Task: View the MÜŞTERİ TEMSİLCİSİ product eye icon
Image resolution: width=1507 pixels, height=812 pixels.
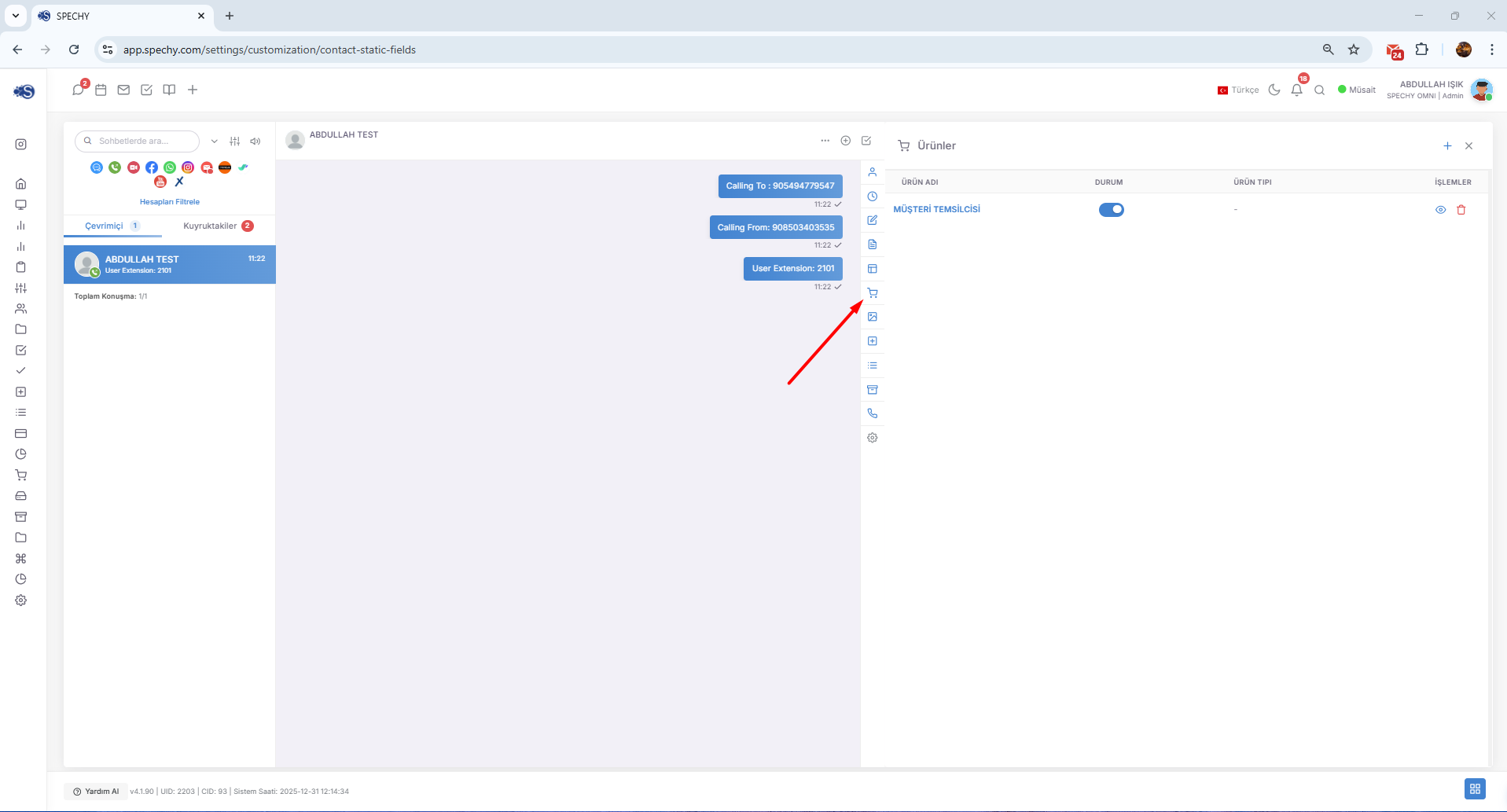Action: point(1441,210)
